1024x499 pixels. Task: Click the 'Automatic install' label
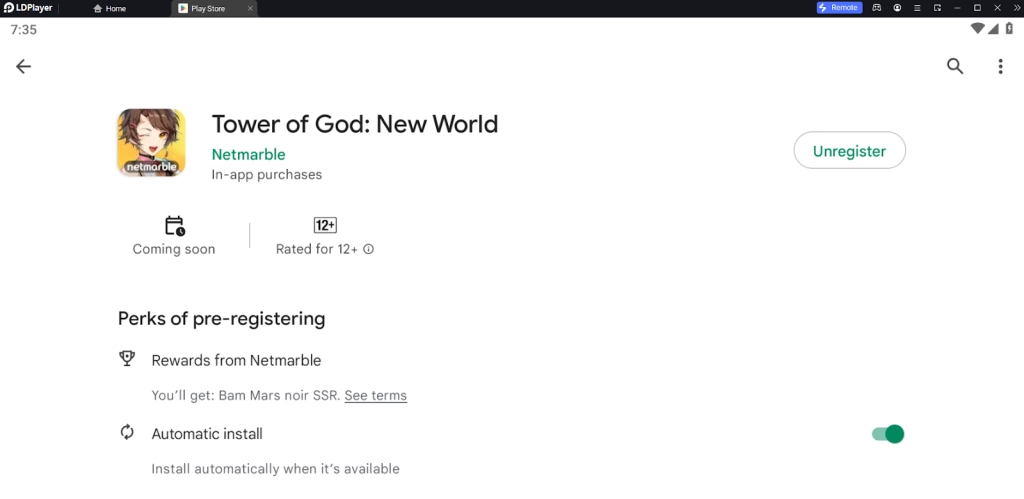pos(207,434)
